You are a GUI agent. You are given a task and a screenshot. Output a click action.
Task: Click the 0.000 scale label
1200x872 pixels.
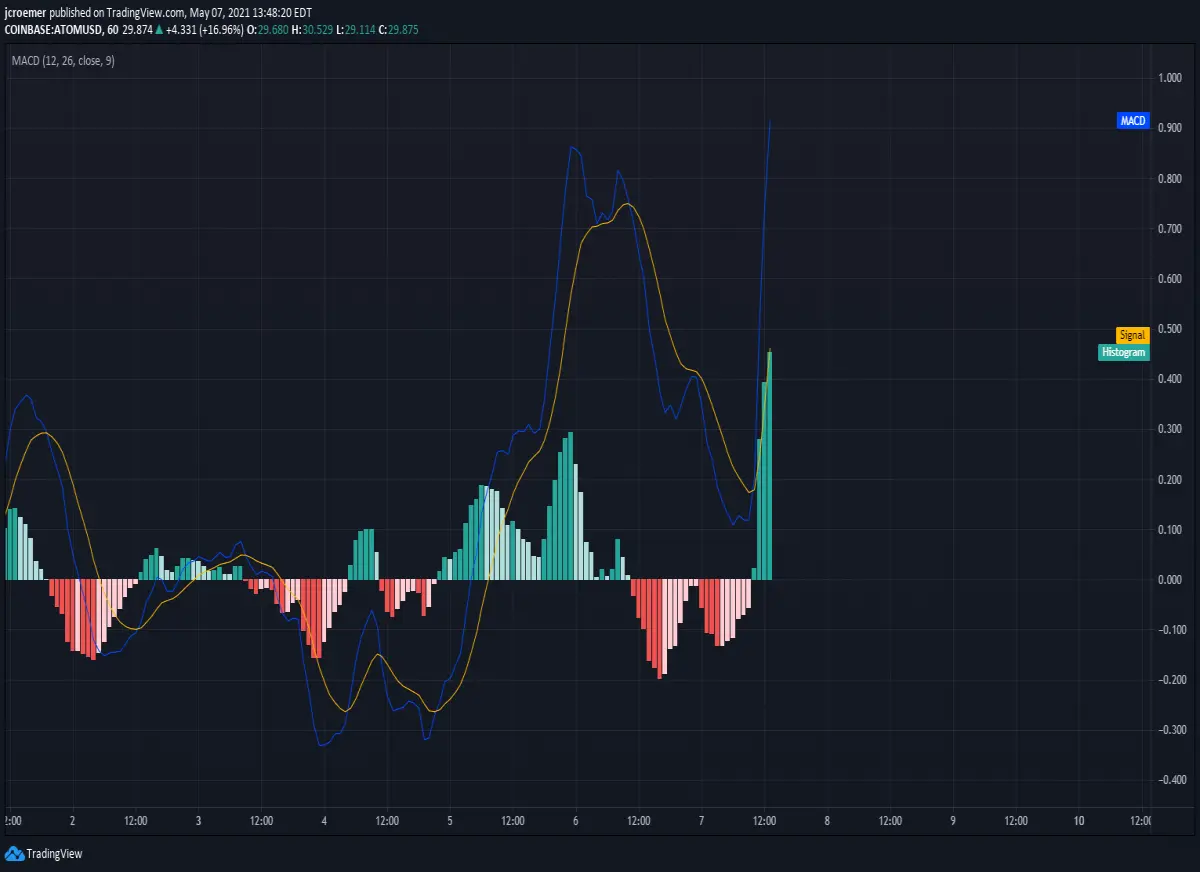(x=1168, y=579)
